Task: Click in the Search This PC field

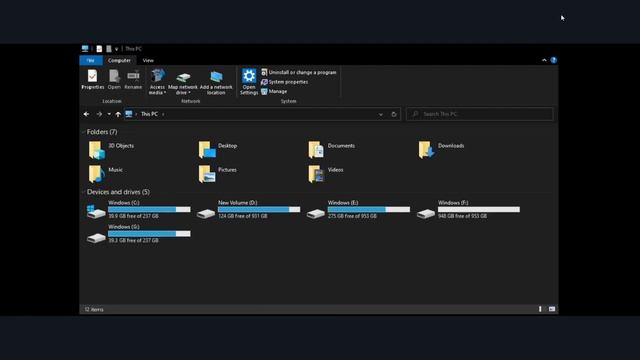Action: (480, 114)
